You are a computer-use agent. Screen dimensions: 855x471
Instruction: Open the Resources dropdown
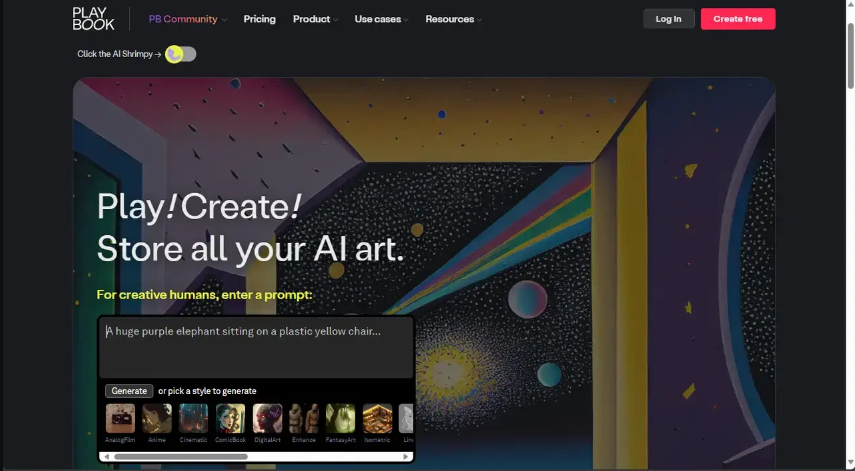(453, 19)
